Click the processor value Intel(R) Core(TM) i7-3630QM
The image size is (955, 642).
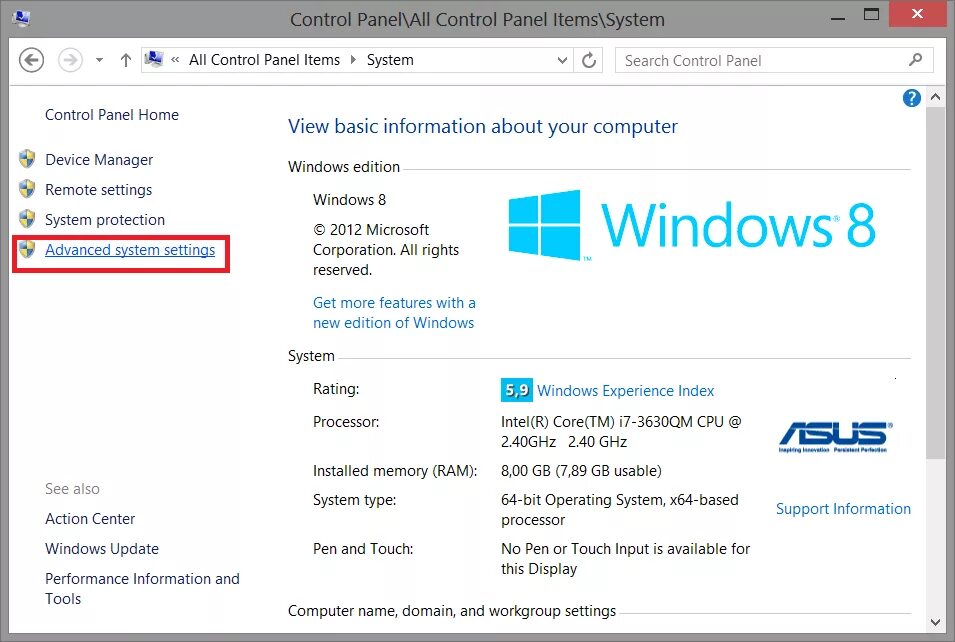tap(621, 432)
